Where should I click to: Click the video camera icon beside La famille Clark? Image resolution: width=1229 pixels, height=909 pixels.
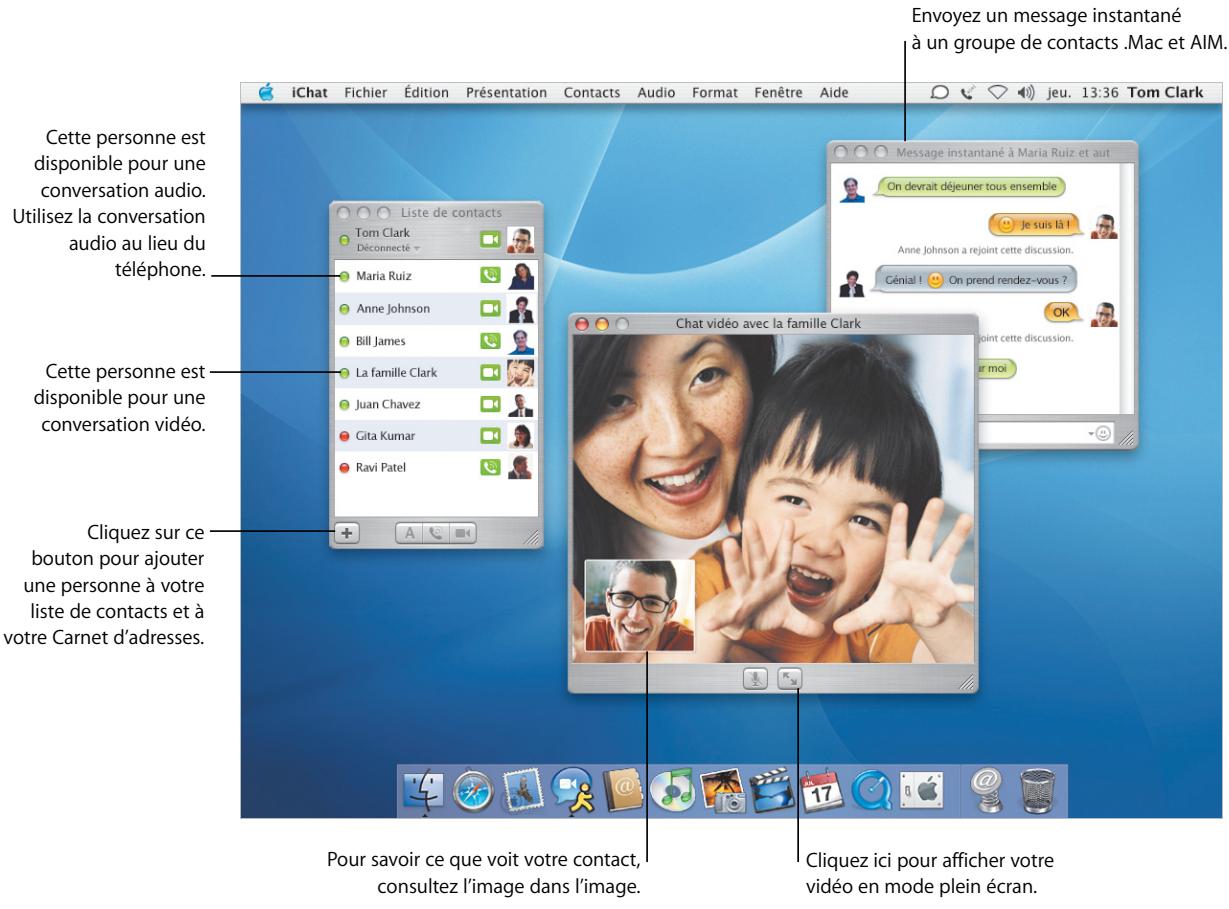pyautogui.click(x=490, y=373)
